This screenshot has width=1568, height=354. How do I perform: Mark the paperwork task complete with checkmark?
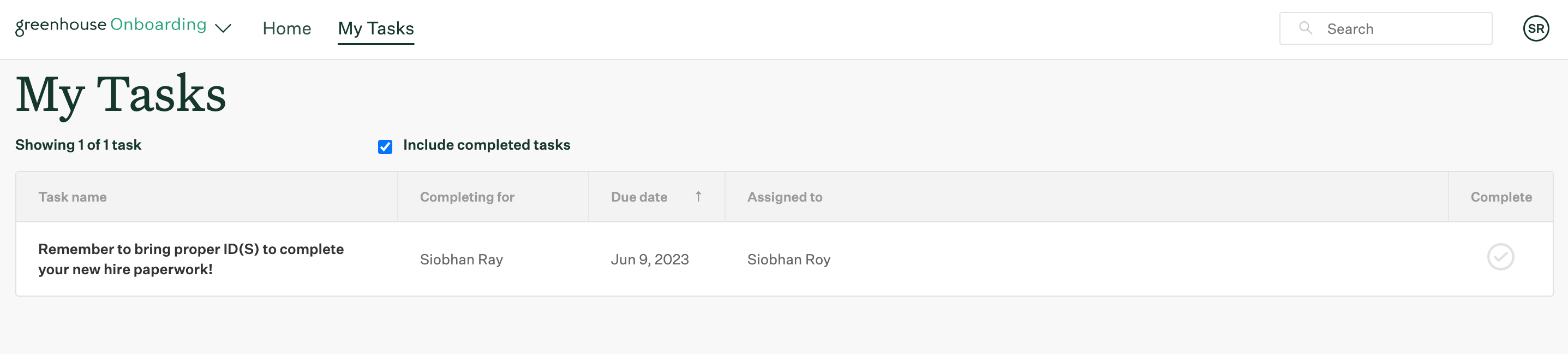(1500, 257)
